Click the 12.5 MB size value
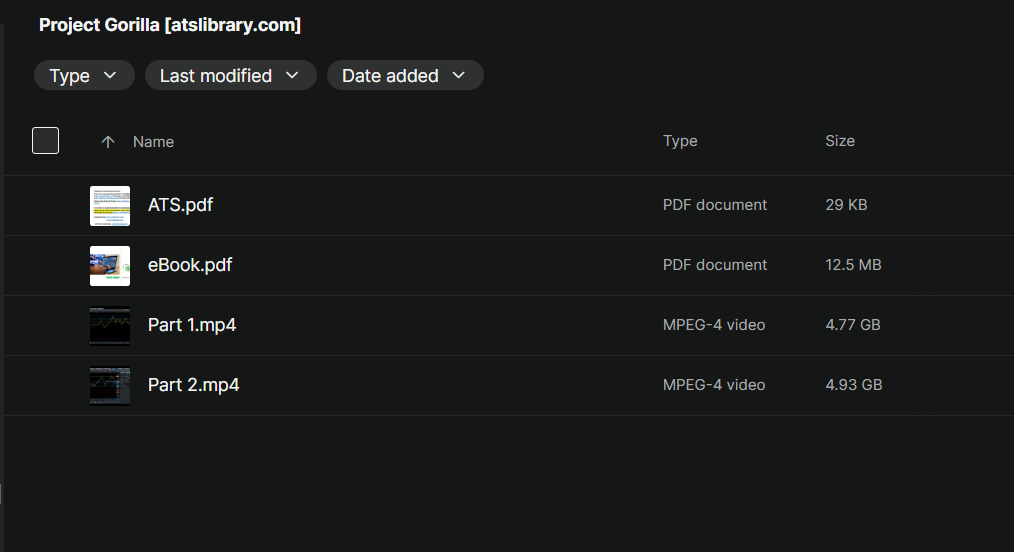Viewport: 1014px width, 552px height. point(853,265)
